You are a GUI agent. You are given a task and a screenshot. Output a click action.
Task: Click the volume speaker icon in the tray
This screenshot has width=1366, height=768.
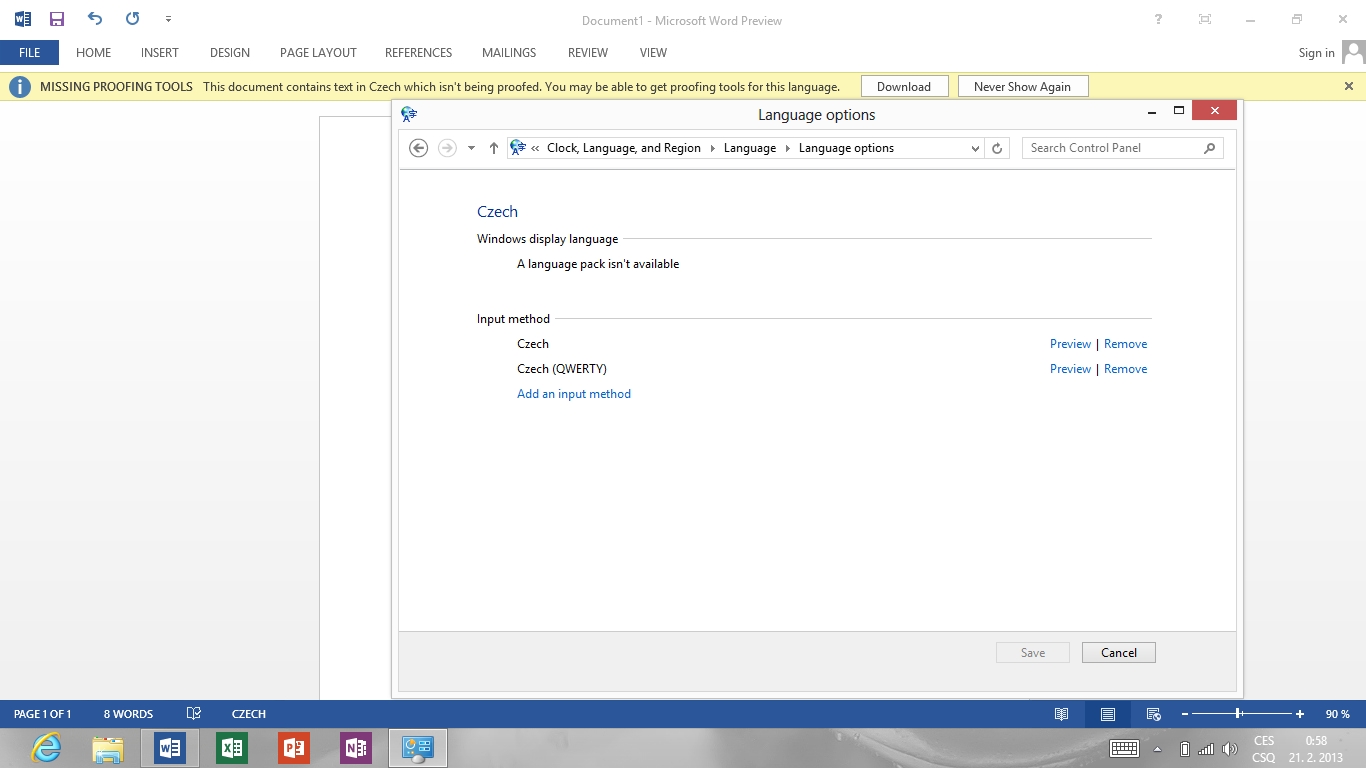pos(1230,749)
